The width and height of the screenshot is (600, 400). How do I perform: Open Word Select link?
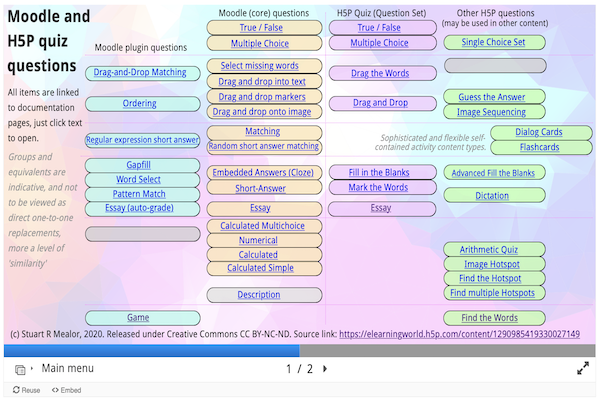(139, 179)
